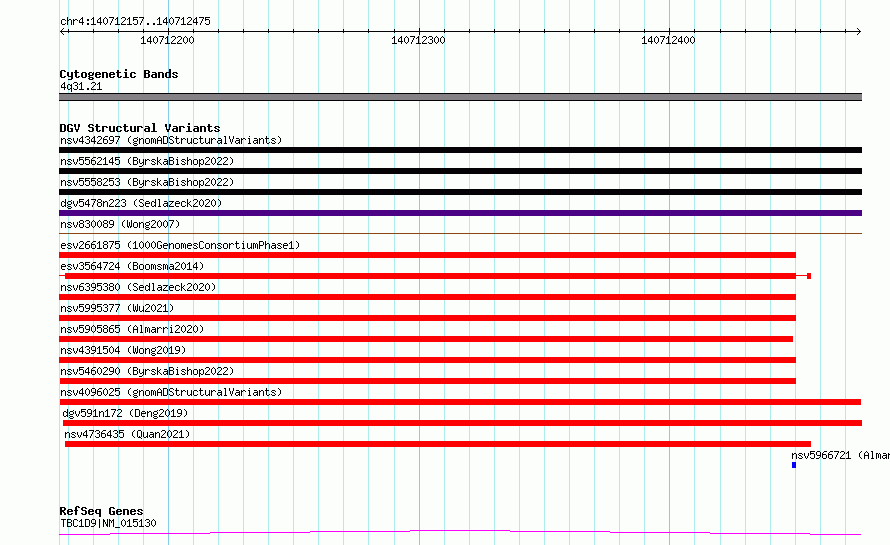Viewport: 890px width, 545px height.
Task: Click the nsv6395380 Sedlazeck2020 label
Action: coord(138,287)
